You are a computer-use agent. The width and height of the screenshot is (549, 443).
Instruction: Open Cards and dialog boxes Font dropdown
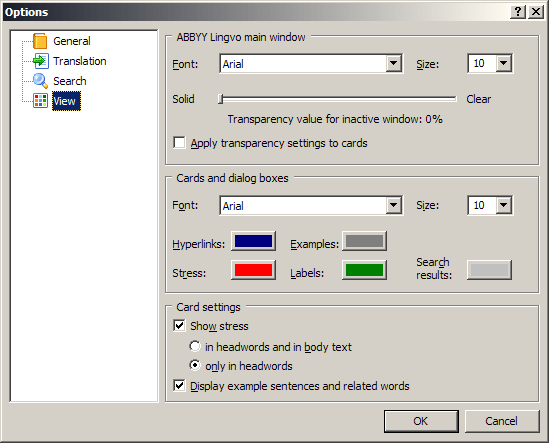tap(394, 205)
